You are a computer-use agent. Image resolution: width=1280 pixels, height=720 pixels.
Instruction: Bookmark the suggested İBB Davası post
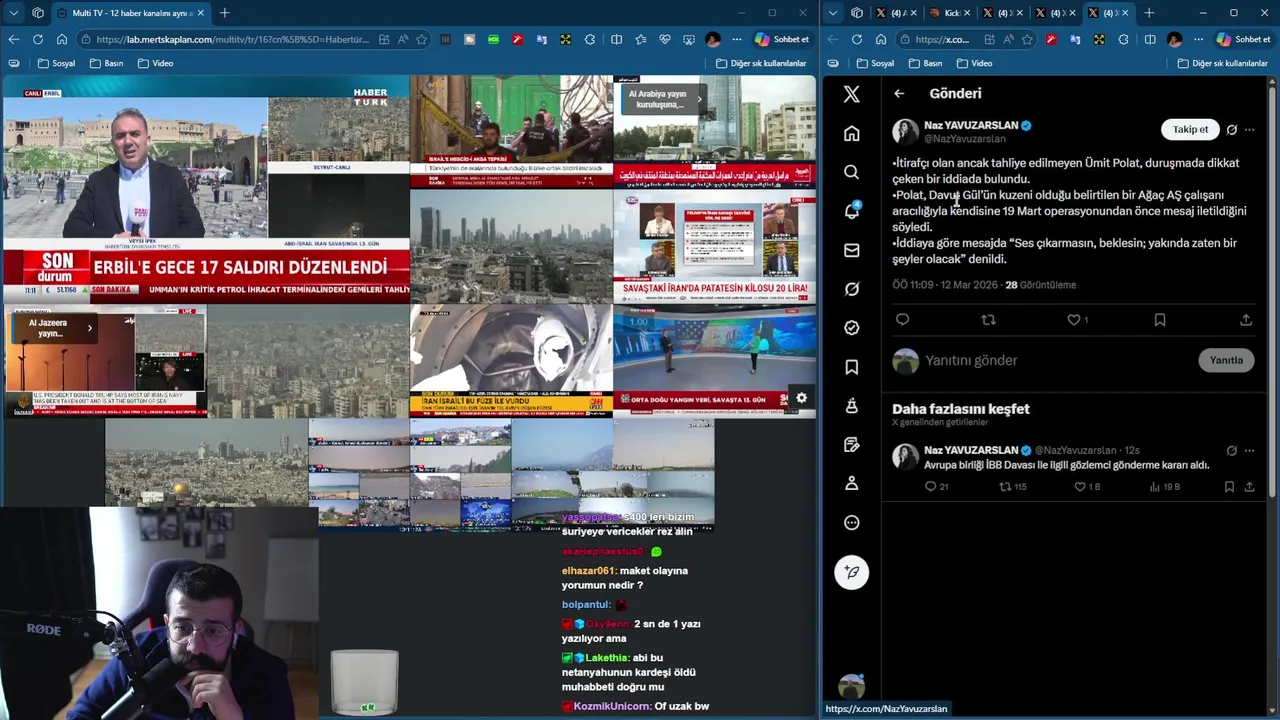pyautogui.click(x=1229, y=487)
